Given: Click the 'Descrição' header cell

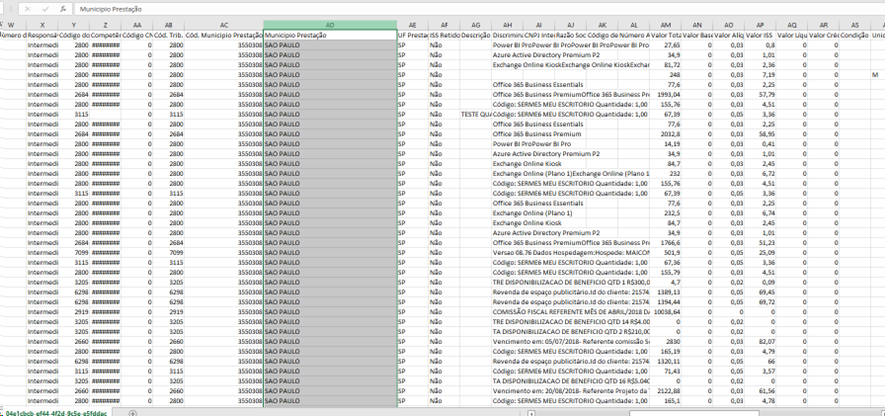Looking at the screenshot, I should (x=476, y=35).
